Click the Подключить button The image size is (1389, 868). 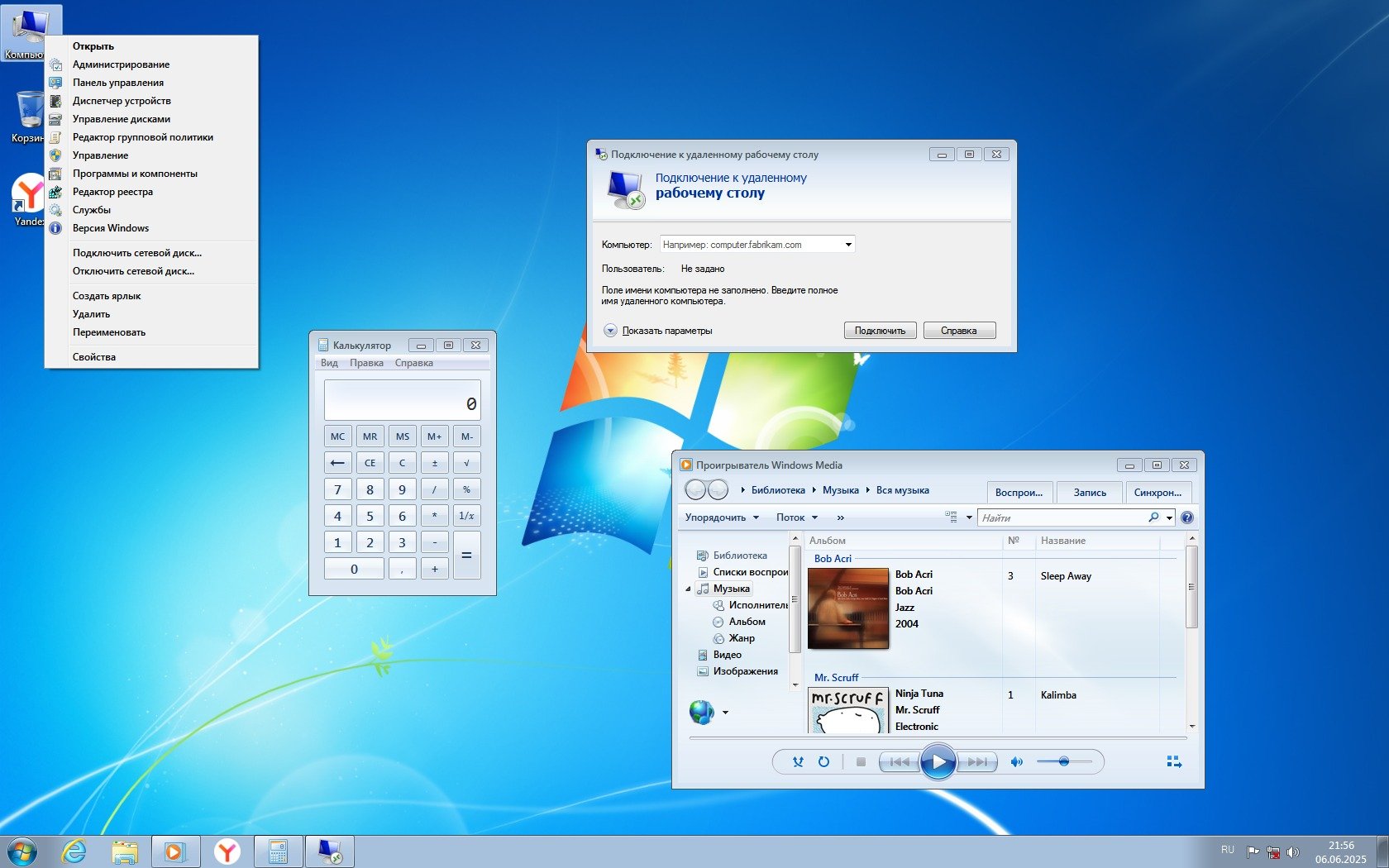pyautogui.click(x=880, y=331)
